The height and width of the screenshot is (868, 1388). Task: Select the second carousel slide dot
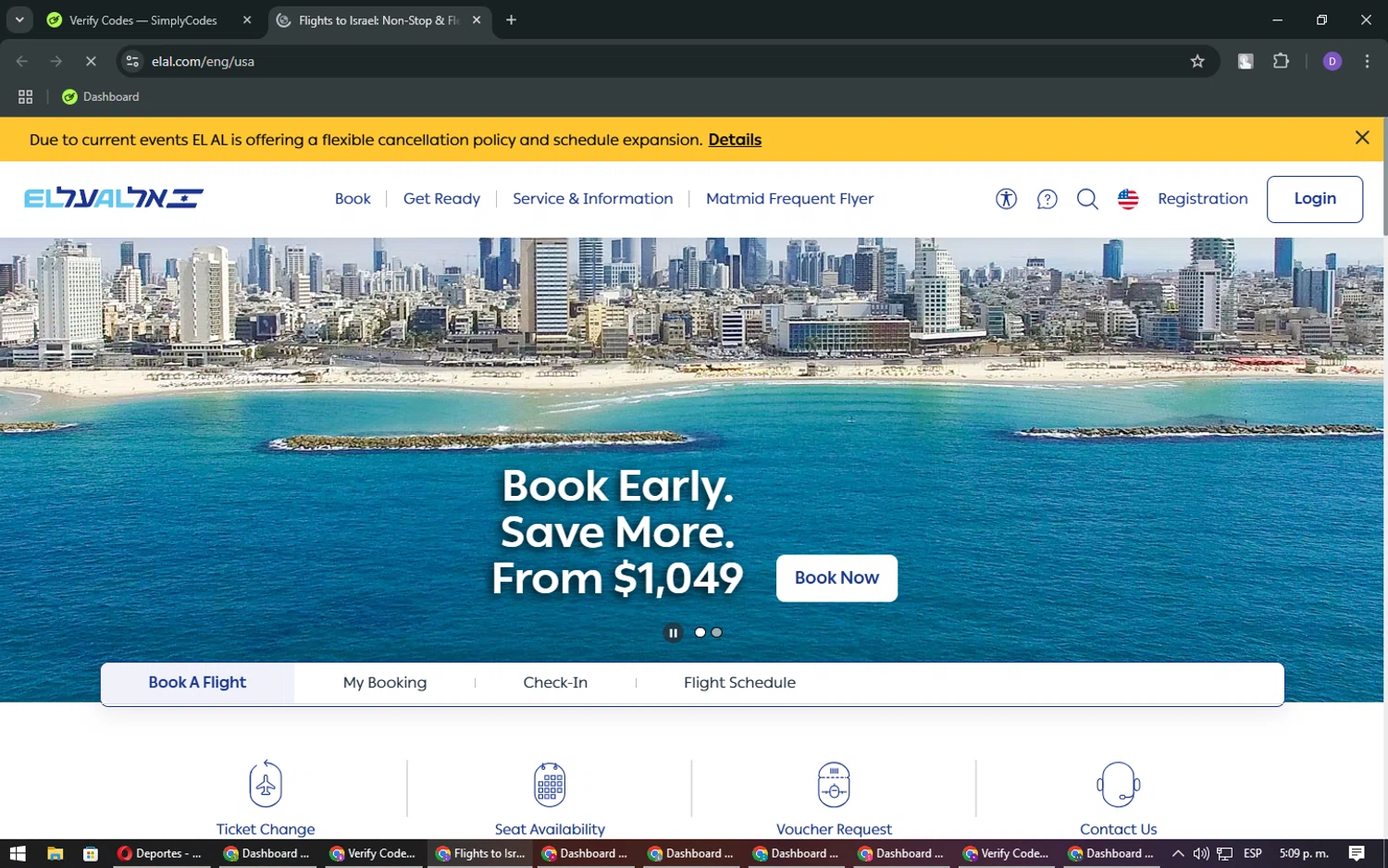click(716, 633)
